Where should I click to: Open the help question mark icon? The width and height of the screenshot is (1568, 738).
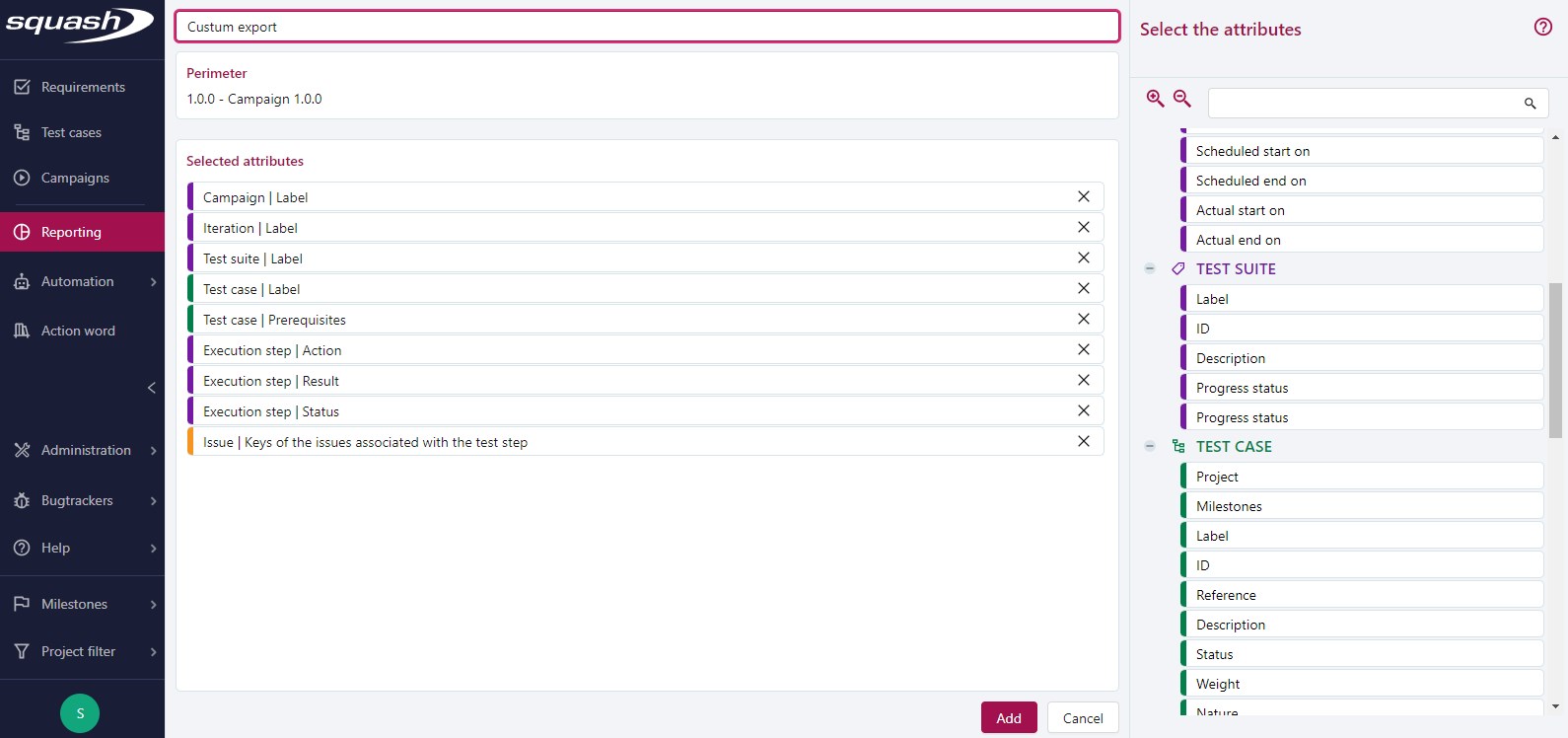coord(1542,28)
